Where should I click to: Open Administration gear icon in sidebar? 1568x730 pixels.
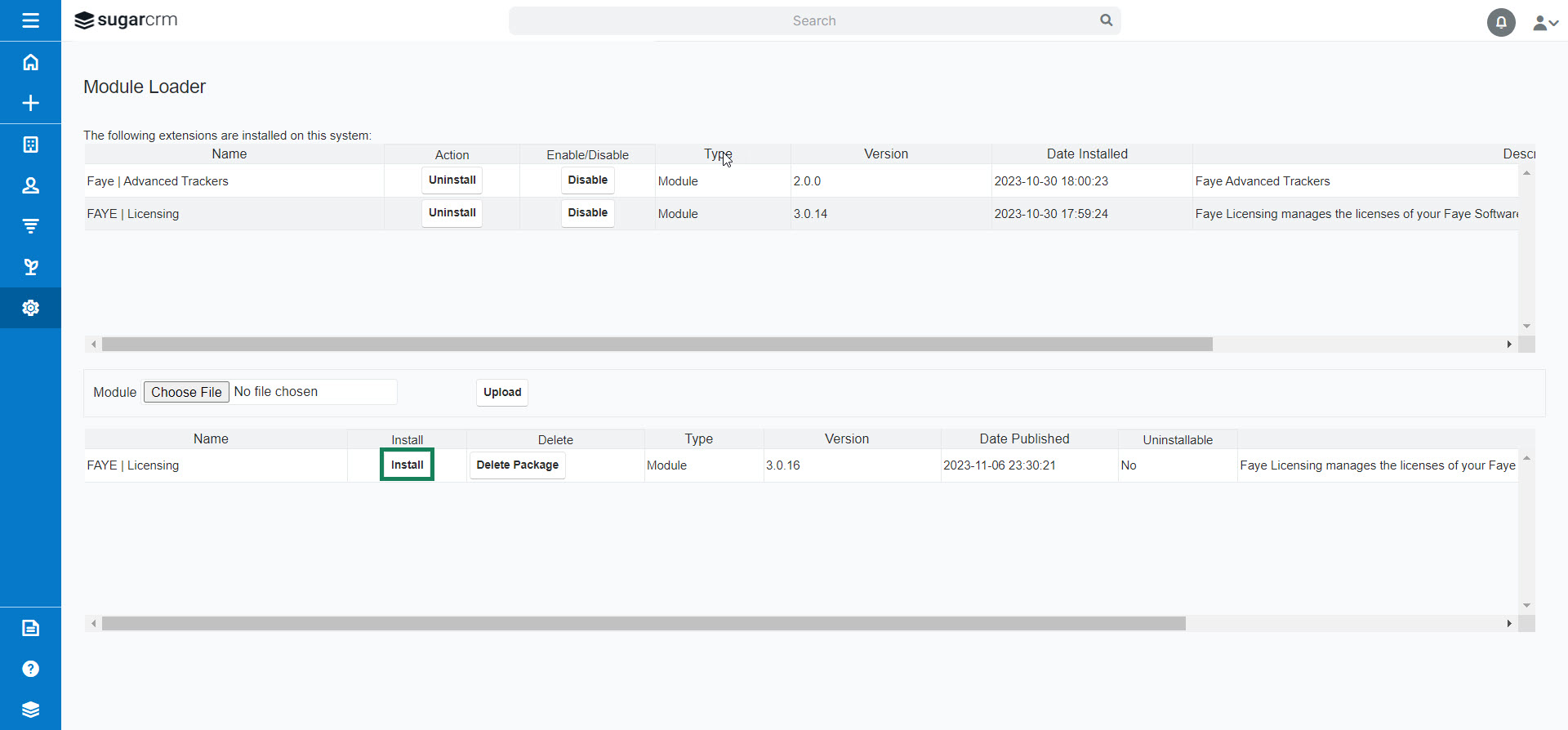coord(30,308)
